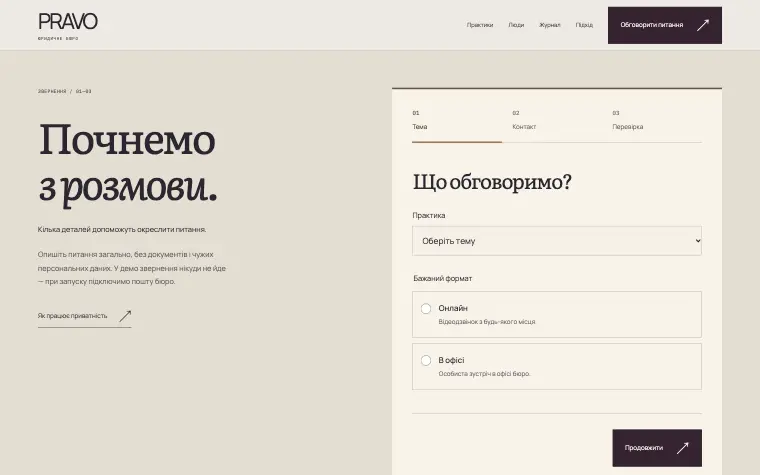Open the Оберіть тему dropdown
Screen dimensions: 760x475
pyautogui.click(x=556, y=241)
